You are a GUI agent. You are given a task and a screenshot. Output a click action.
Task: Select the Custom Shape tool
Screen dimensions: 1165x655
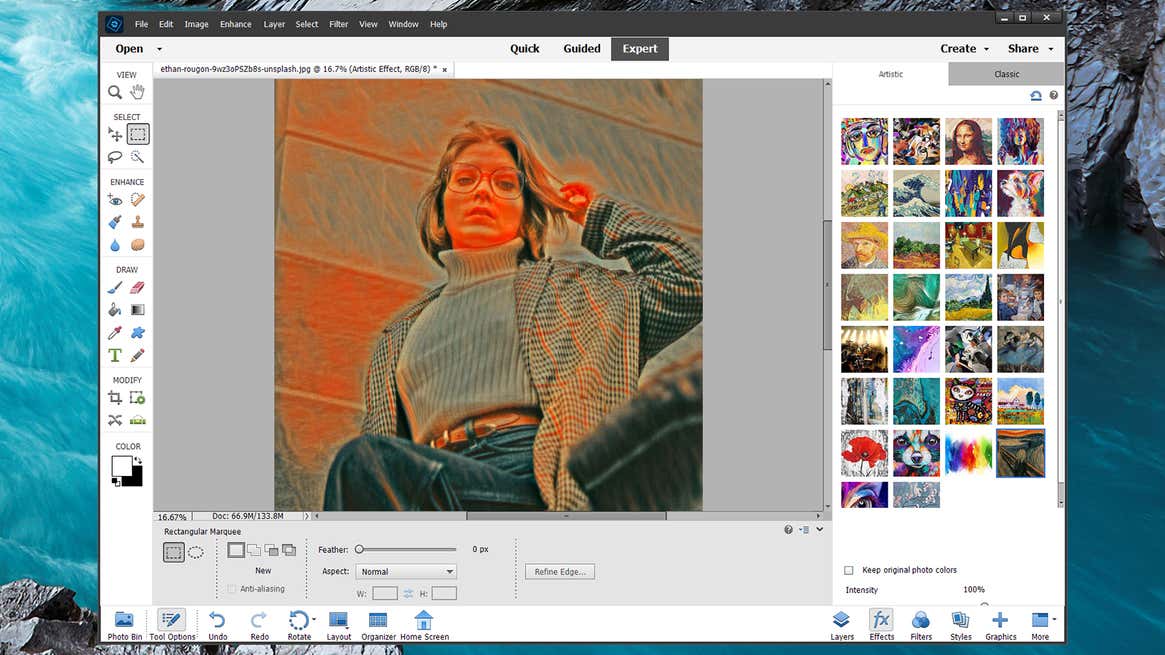(x=137, y=333)
